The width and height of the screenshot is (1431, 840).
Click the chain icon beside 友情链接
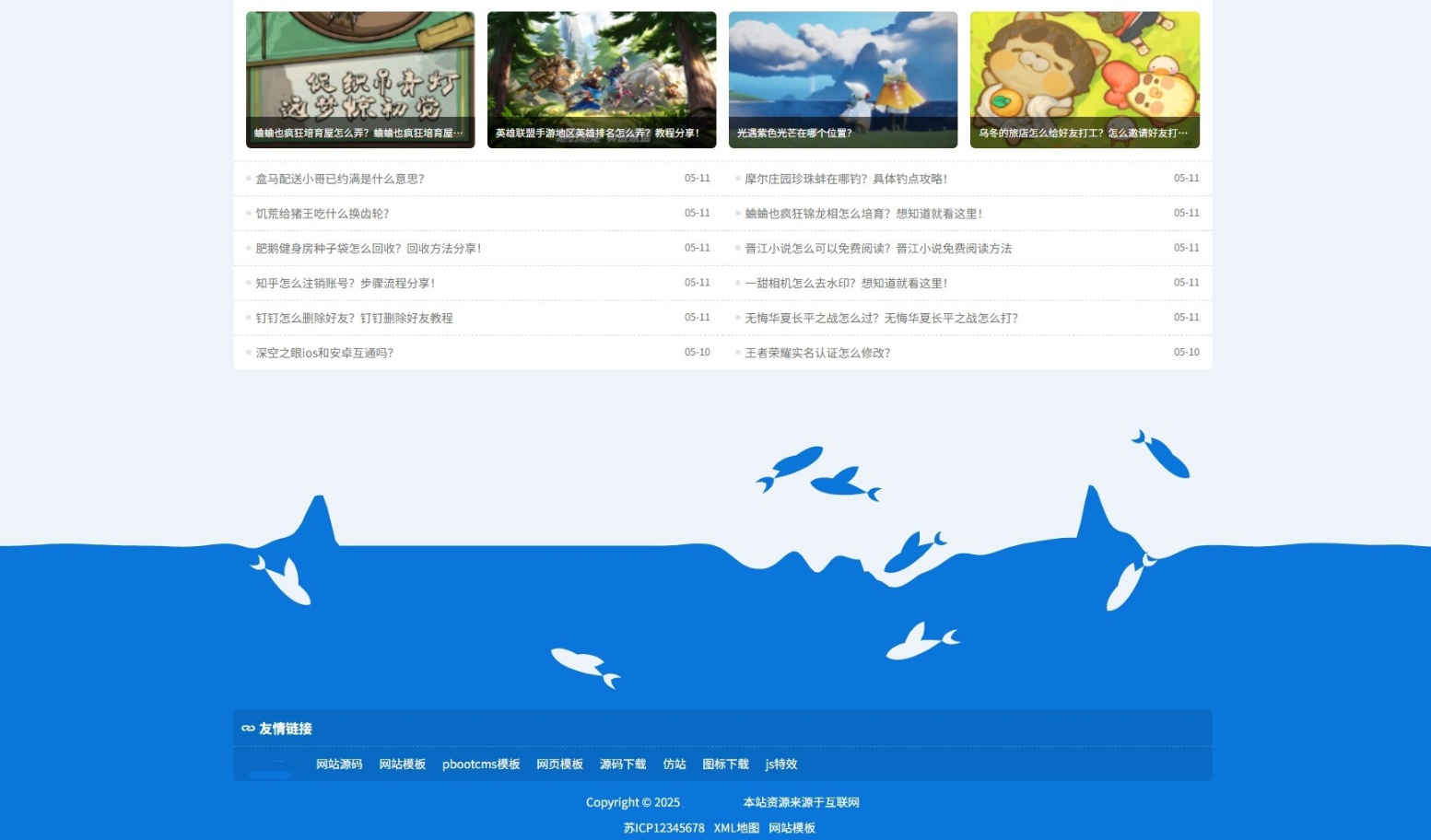[248, 729]
